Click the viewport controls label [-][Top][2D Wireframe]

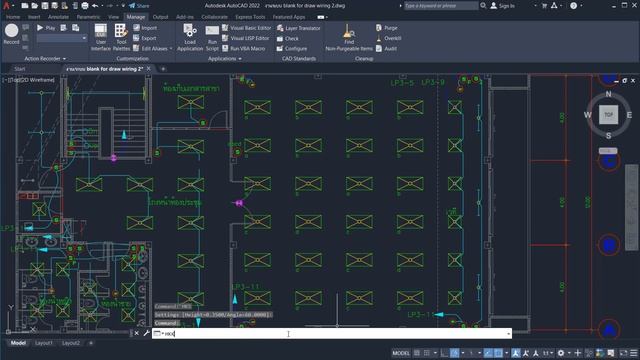tap(29, 80)
